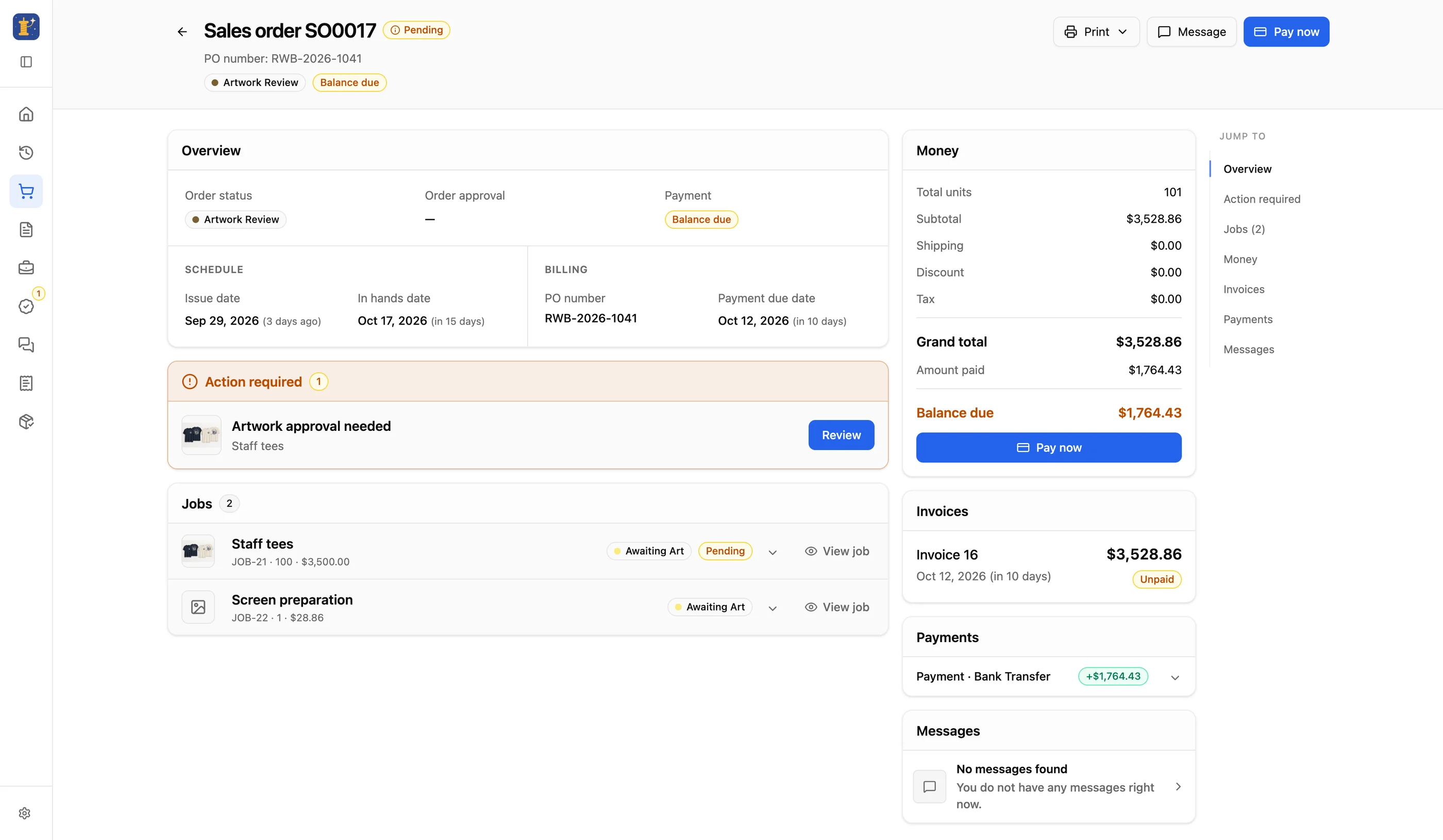Open settings gear icon
Screen dimensions: 1443x840
coord(25,813)
